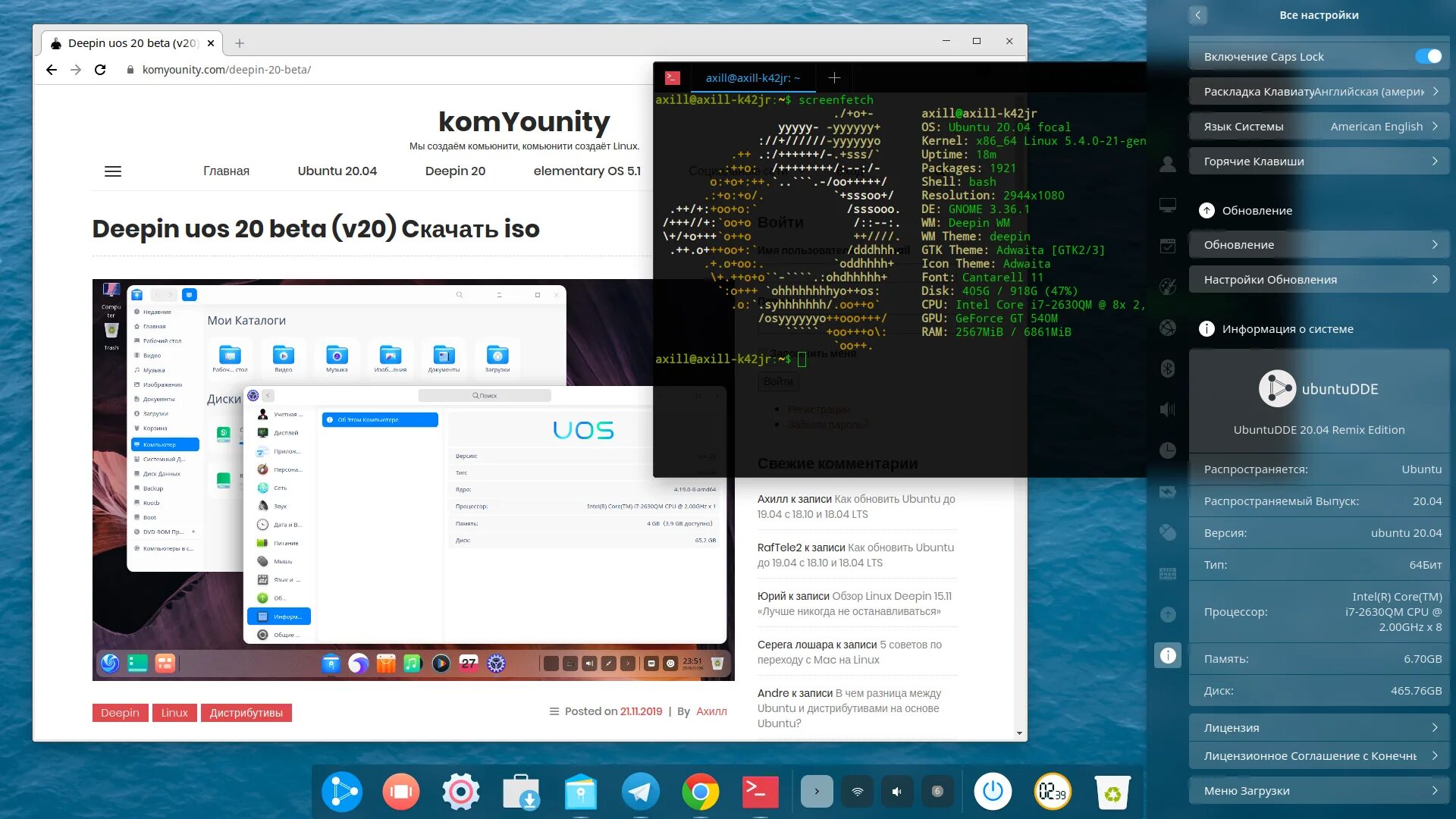Open the launcher icon in the dock
Screen dimensions: 1456x819
tap(341, 792)
